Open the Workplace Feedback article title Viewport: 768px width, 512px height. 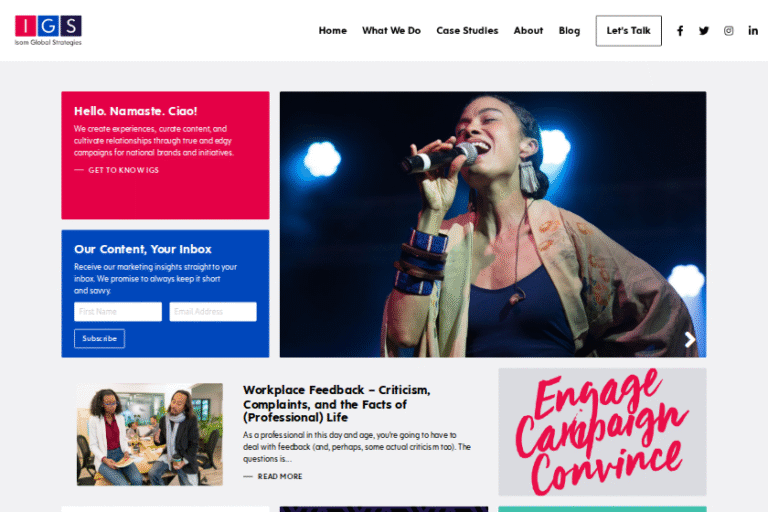(x=336, y=404)
